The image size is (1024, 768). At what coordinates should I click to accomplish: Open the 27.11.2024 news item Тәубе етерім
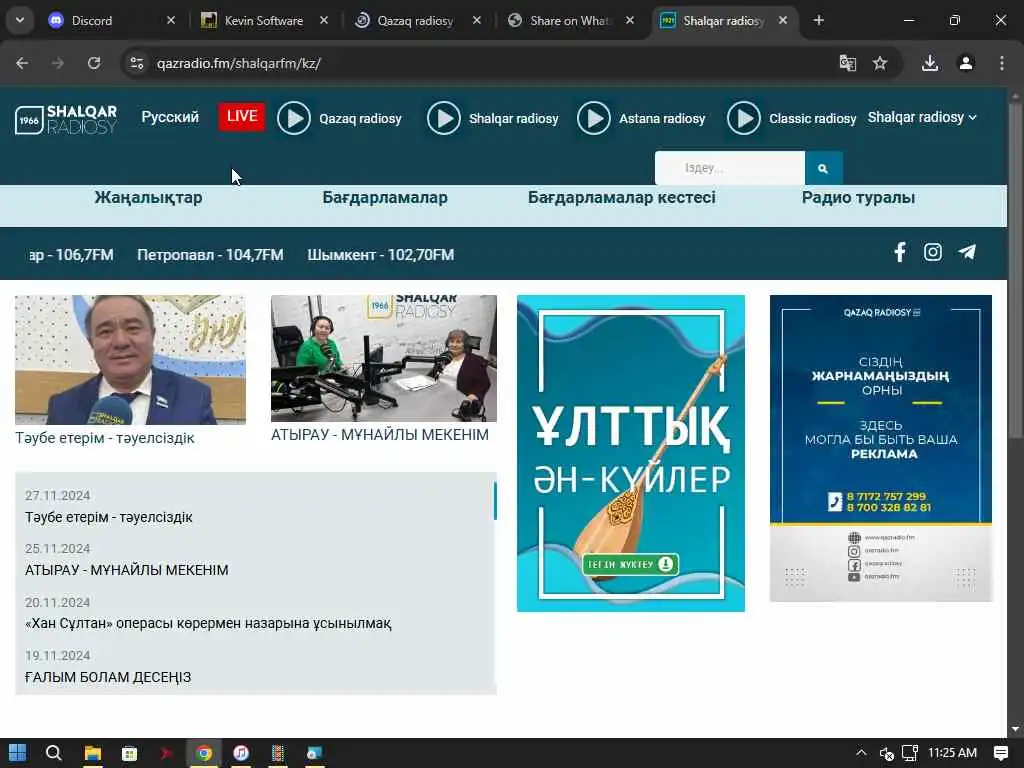coord(108,517)
